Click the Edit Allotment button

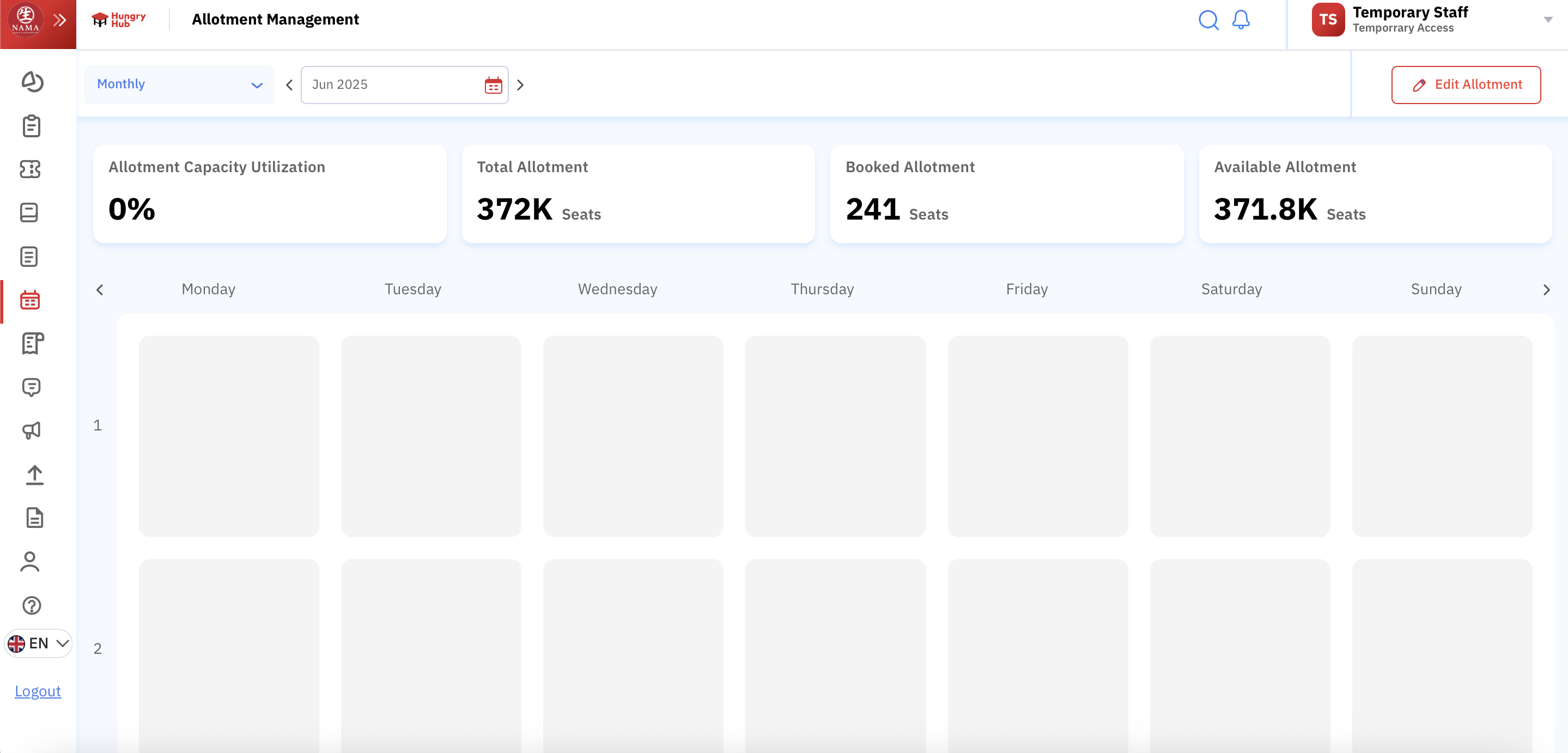click(x=1466, y=84)
